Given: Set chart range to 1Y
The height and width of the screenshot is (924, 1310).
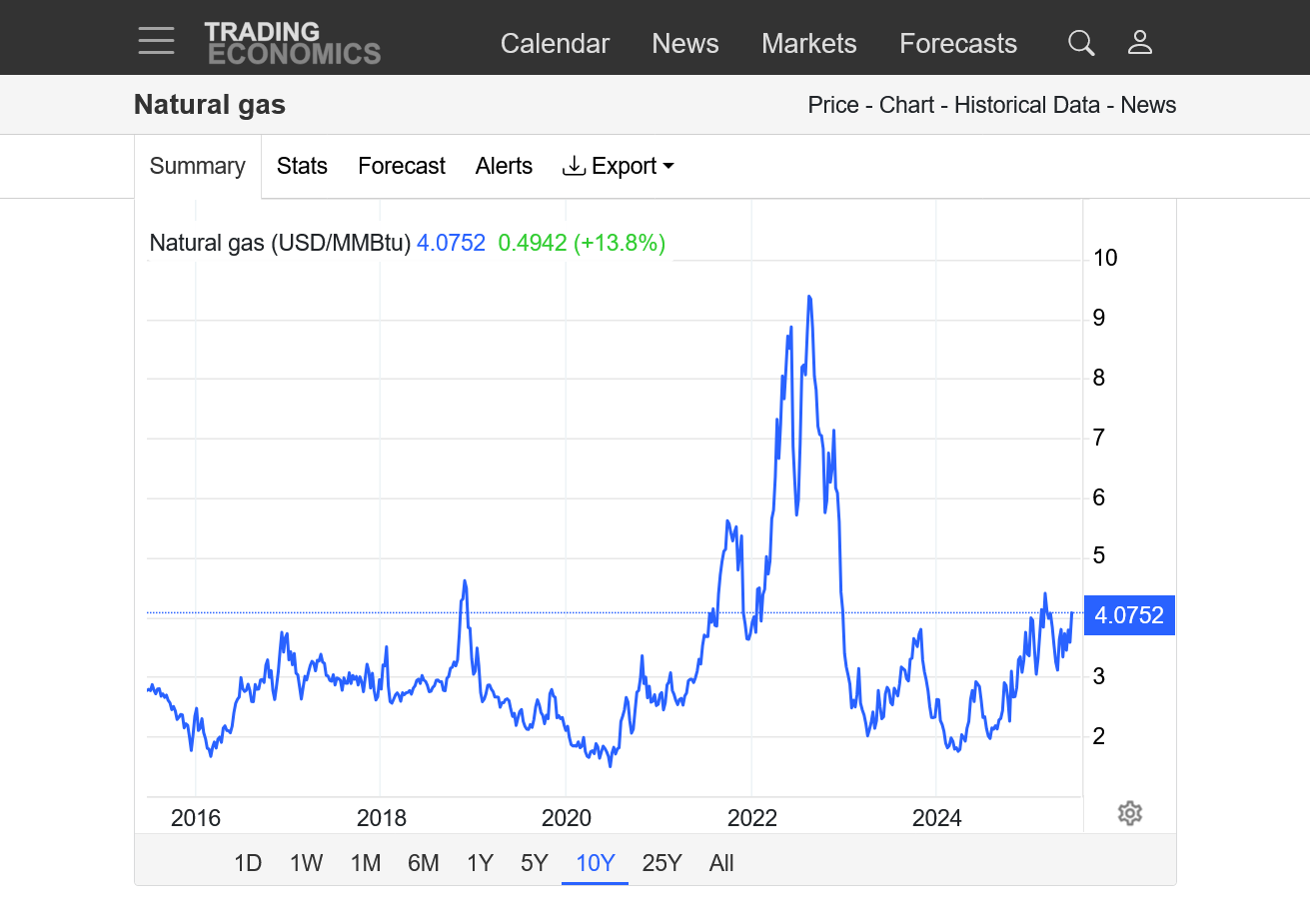Looking at the screenshot, I should (x=481, y=863).
